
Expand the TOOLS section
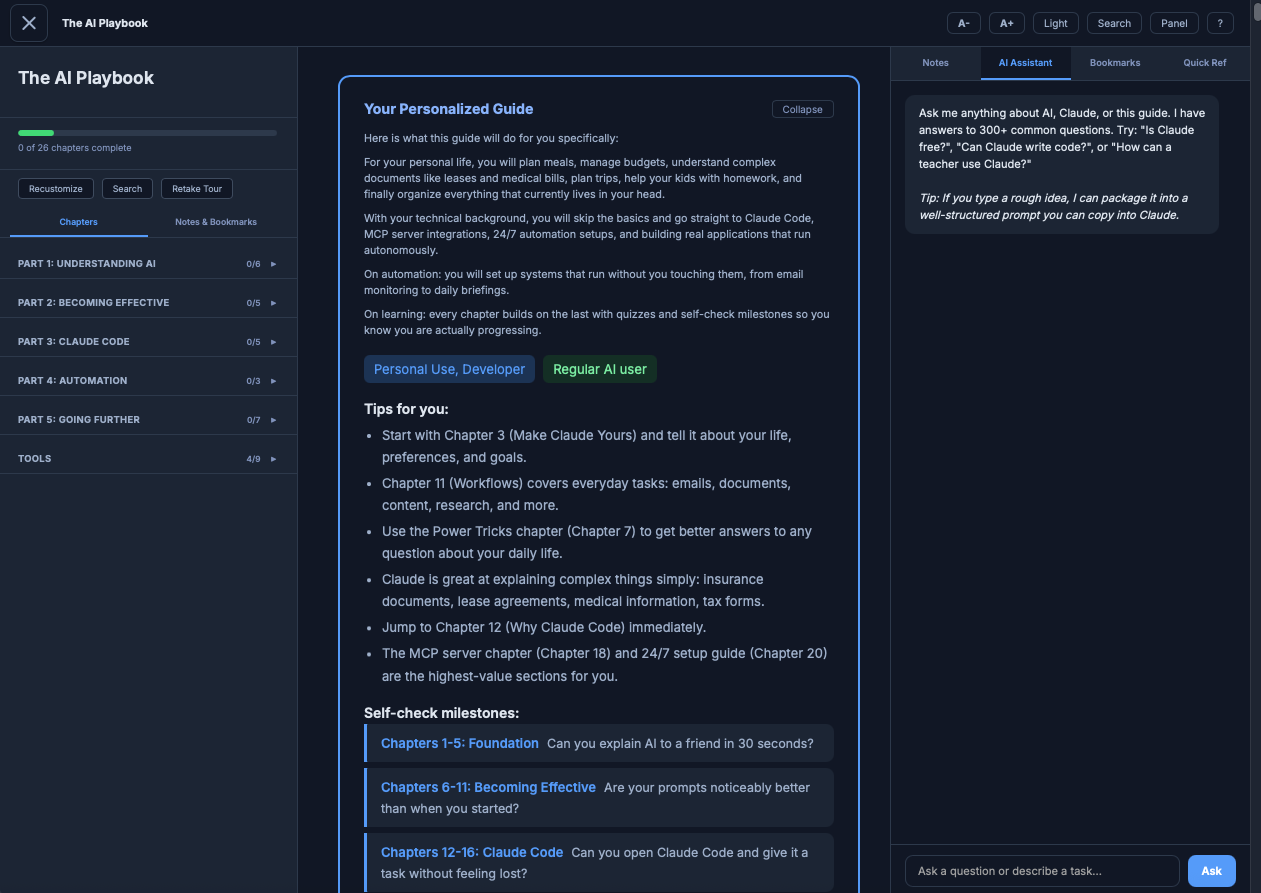148,458
